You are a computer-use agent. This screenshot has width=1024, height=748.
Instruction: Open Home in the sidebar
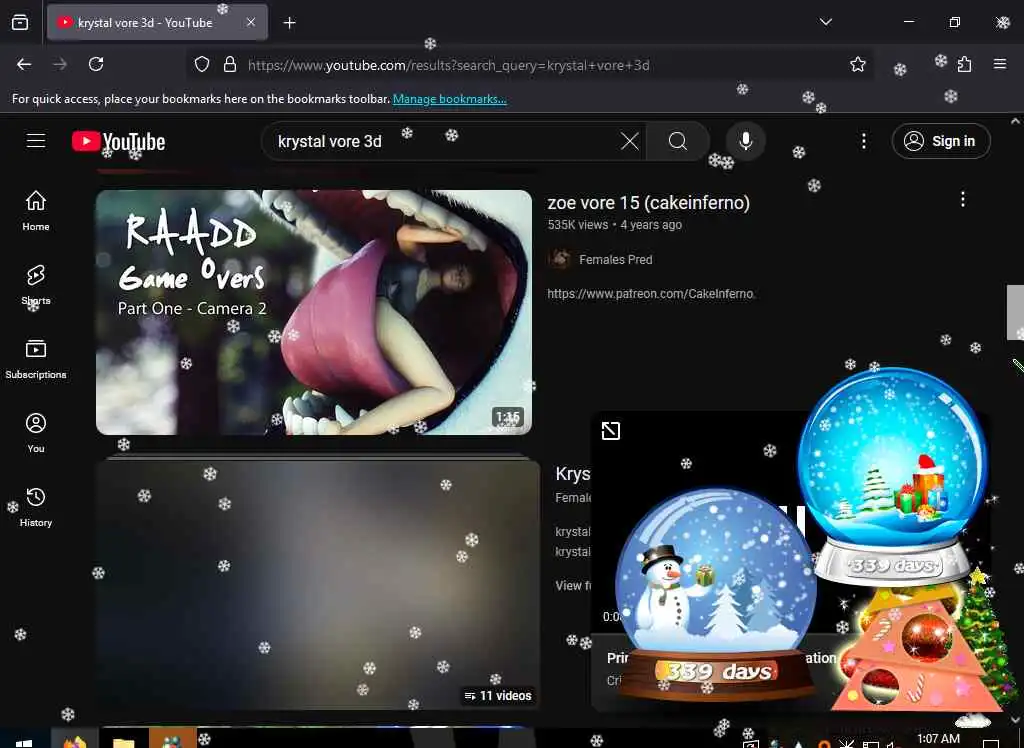coord(36,210)
